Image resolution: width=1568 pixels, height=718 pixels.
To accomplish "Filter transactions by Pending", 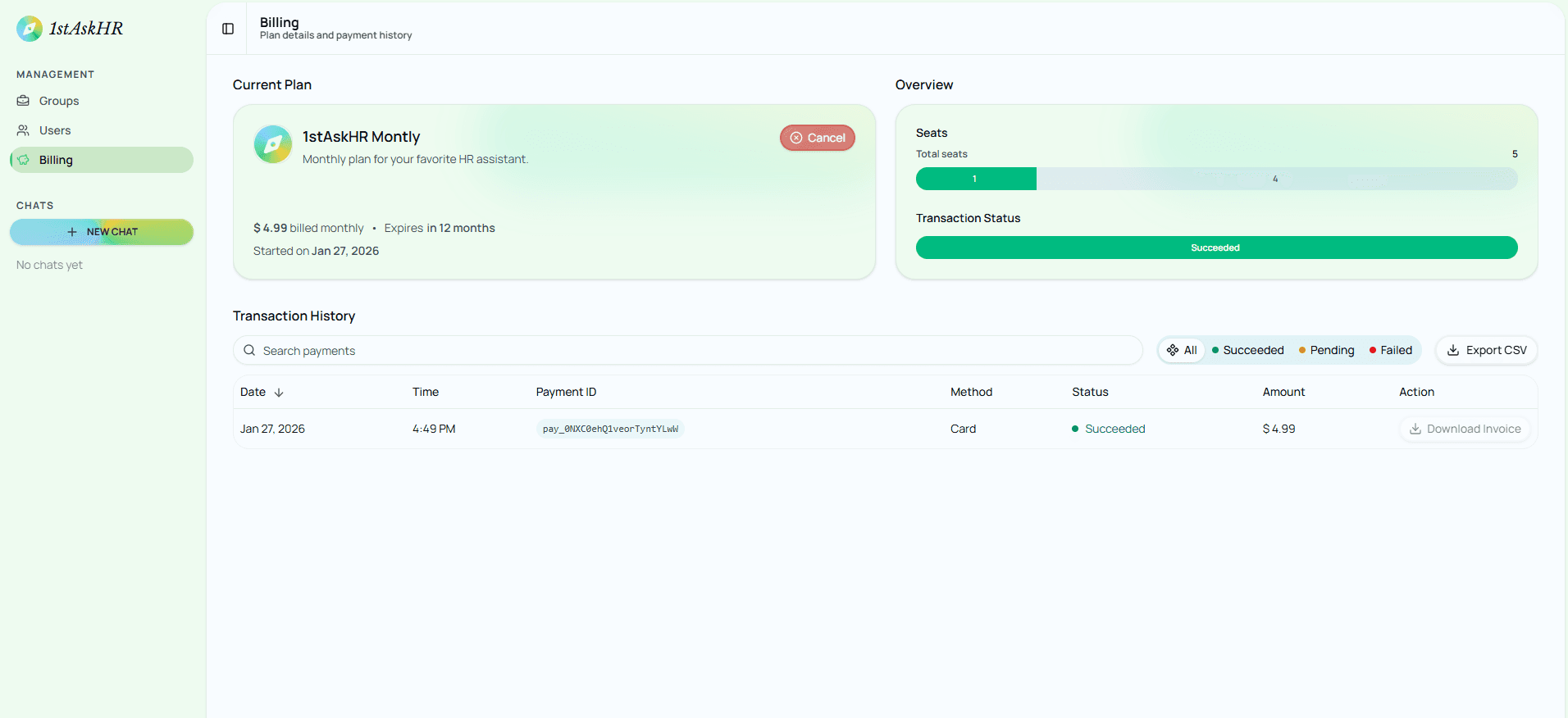I will [x=1326, y=351].
